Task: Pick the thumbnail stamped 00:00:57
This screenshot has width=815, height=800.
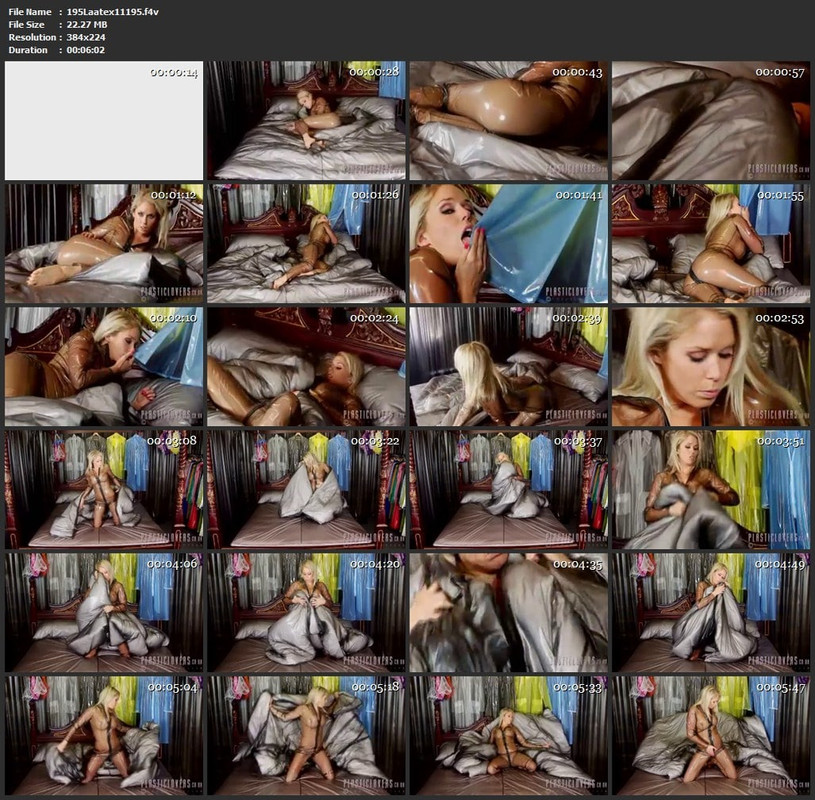Action: click(711, 121)
